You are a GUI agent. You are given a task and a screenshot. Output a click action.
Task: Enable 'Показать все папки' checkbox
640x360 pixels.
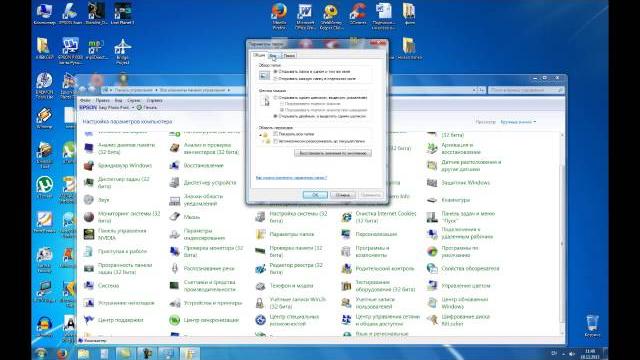tap(276, 134)
